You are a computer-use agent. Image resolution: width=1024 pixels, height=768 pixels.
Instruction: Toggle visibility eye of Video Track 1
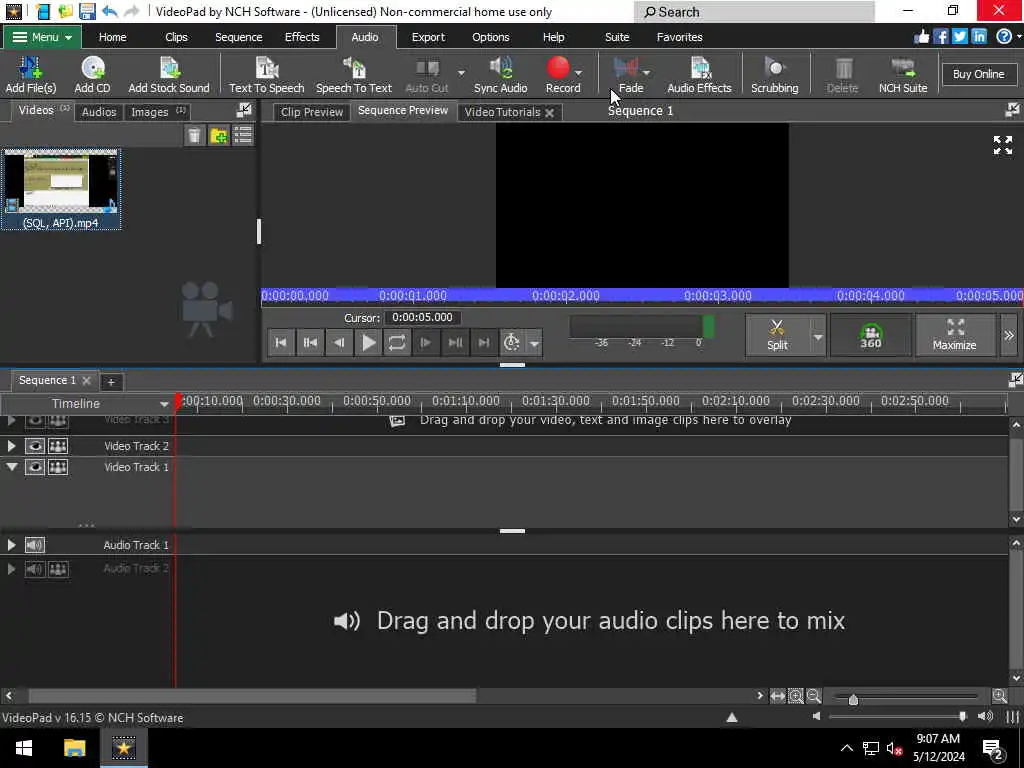click(x=35, y=467)
